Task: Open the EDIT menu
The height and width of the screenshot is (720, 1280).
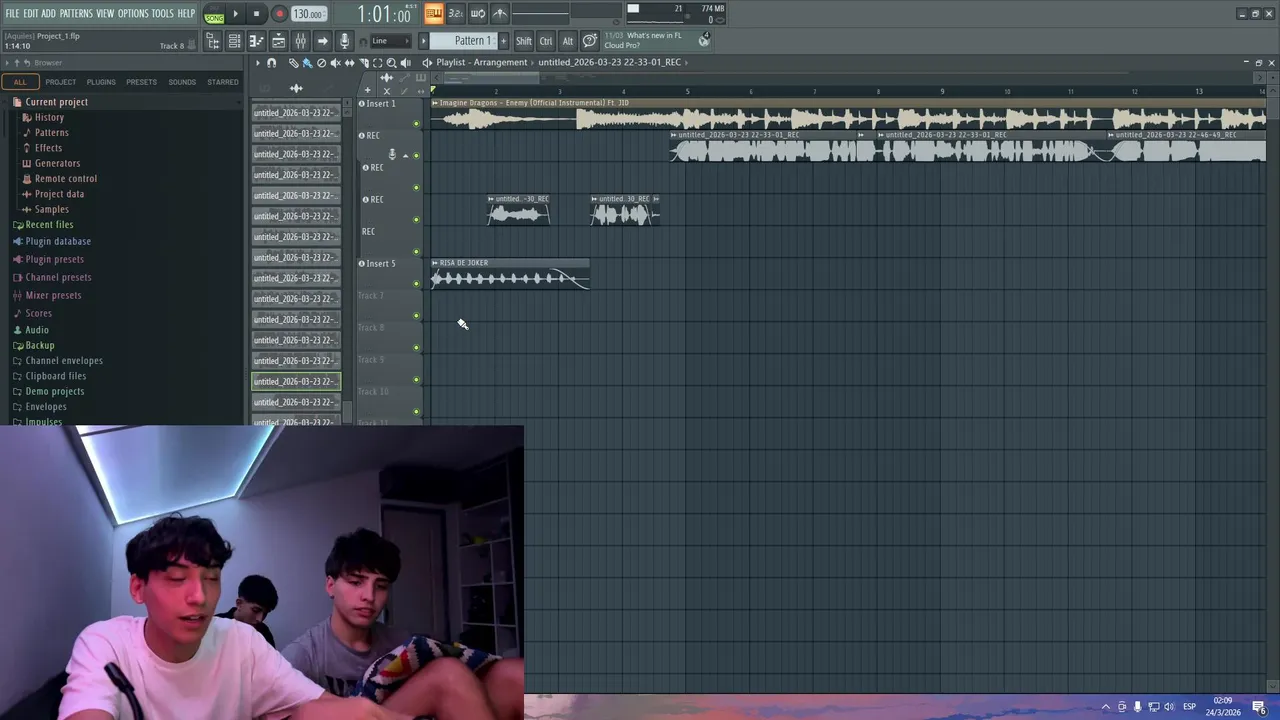Action: (x=31, y=13)
